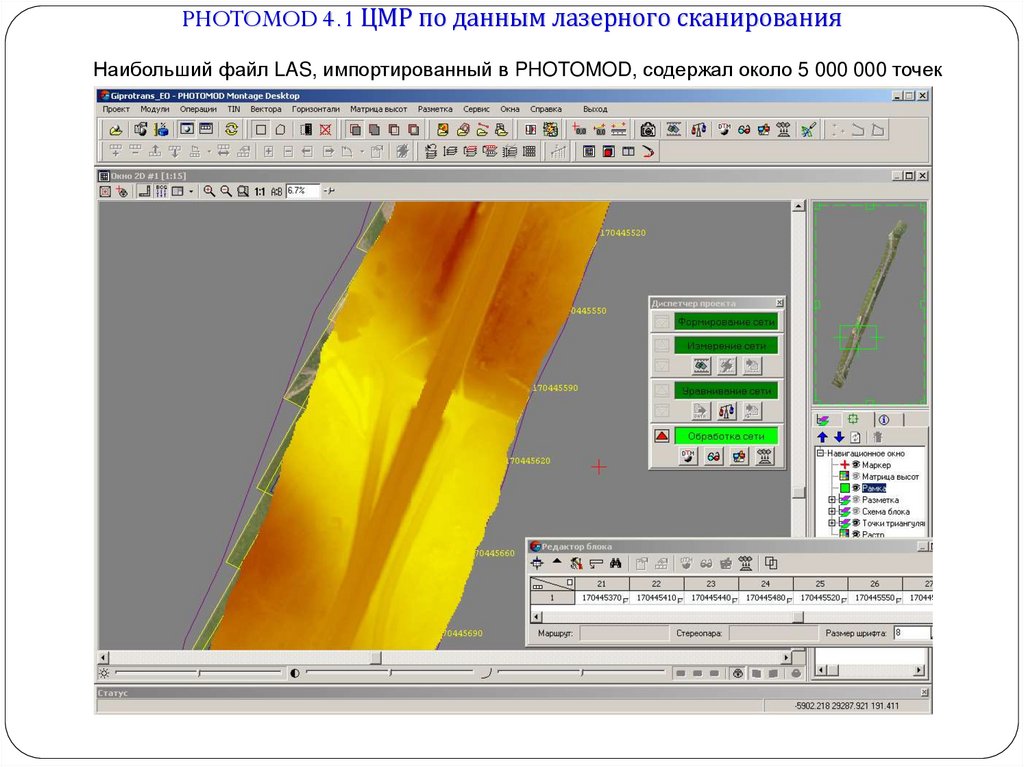Image resolution: width=1024 pixels, height=767 pixels.
Task: Expand the Схема блока tree node
Action: (x=831, y=511)
